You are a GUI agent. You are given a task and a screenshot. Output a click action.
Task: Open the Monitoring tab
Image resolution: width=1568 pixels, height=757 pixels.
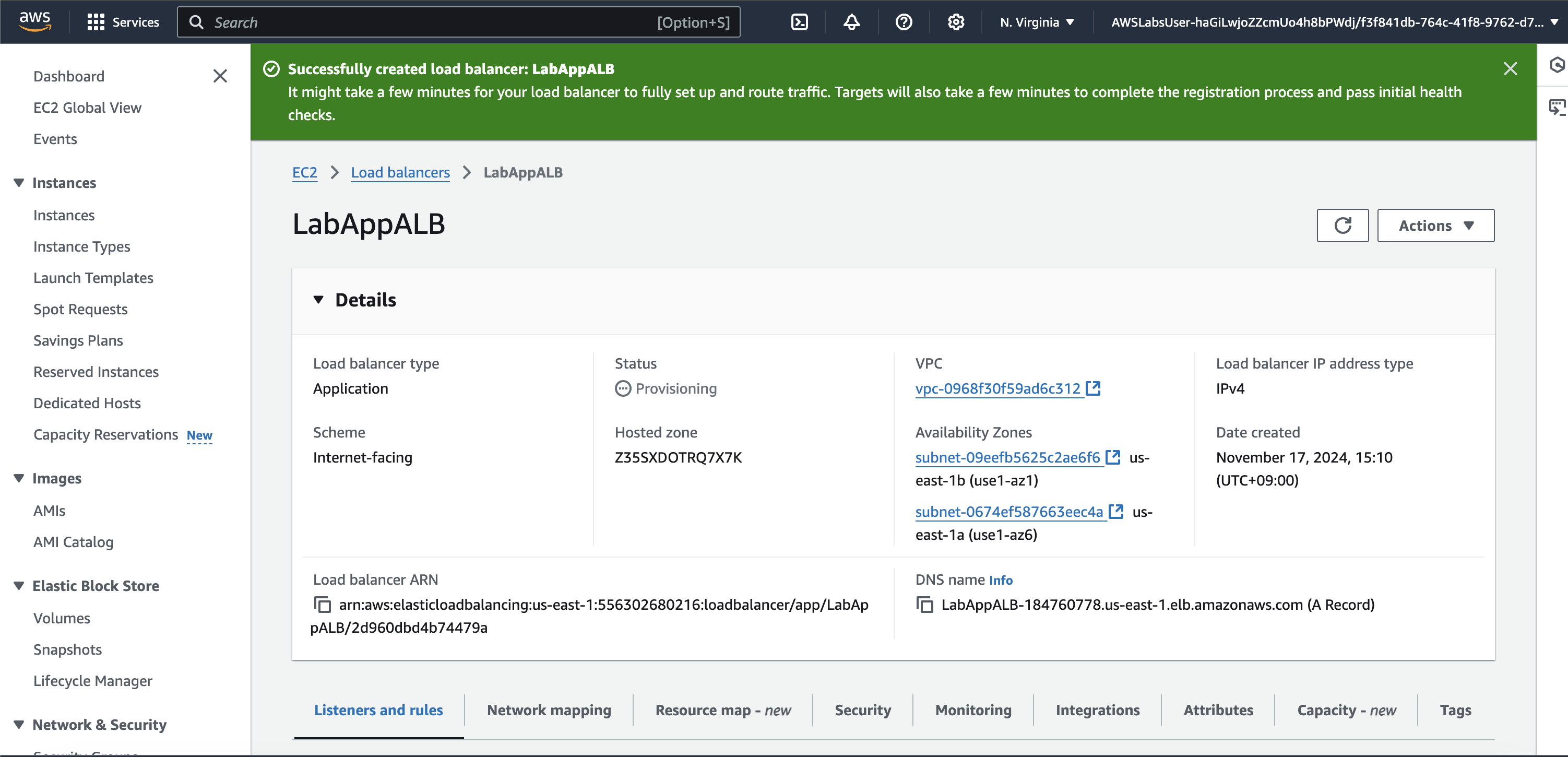(973, 710)
